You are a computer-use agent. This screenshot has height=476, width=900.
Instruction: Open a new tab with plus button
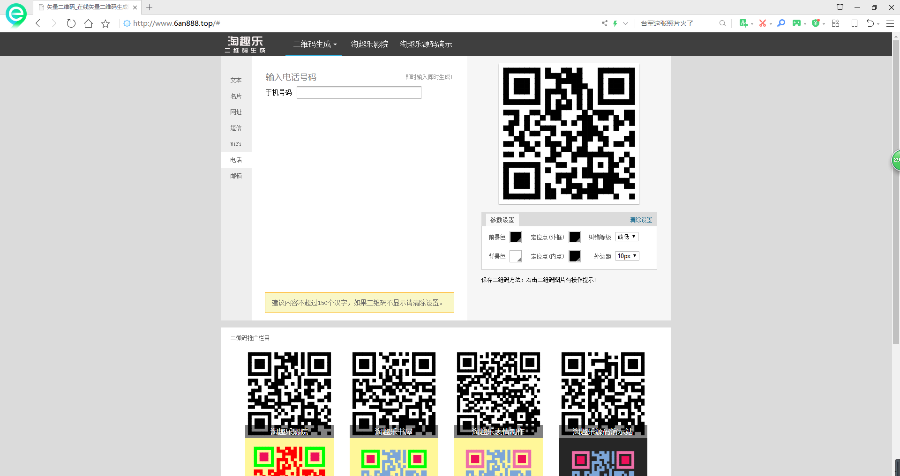click(x=149, y=7)
